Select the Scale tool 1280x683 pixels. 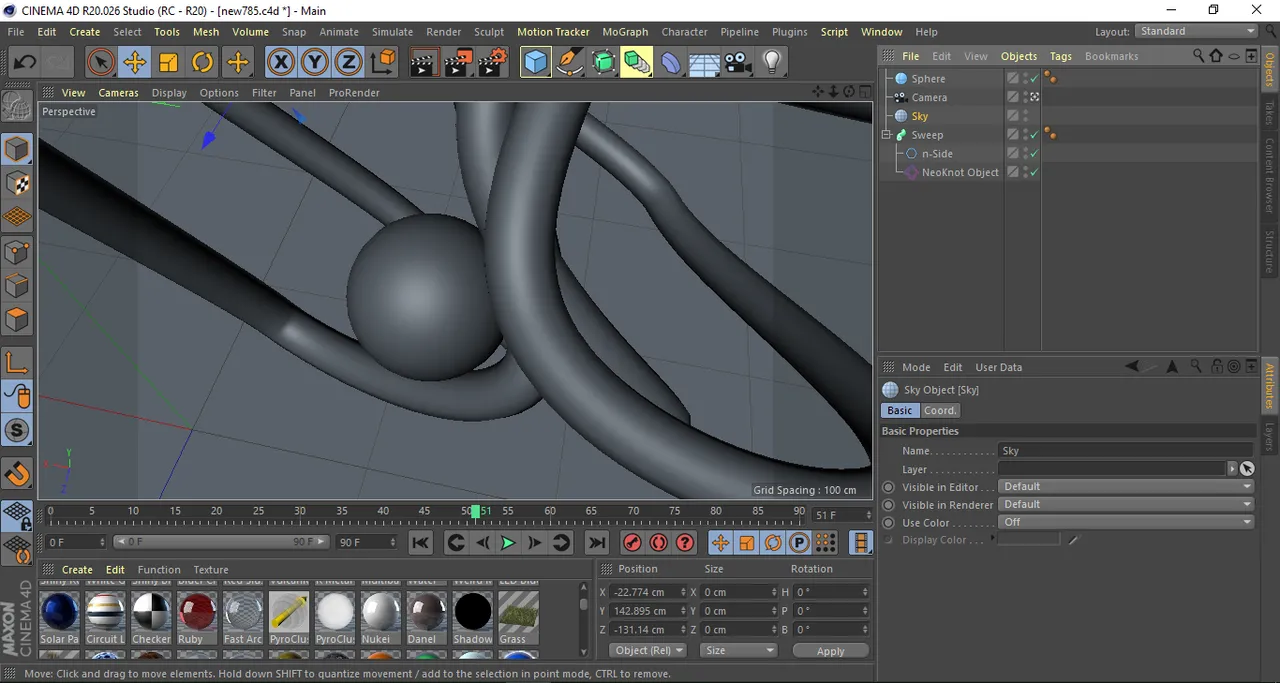168,63
